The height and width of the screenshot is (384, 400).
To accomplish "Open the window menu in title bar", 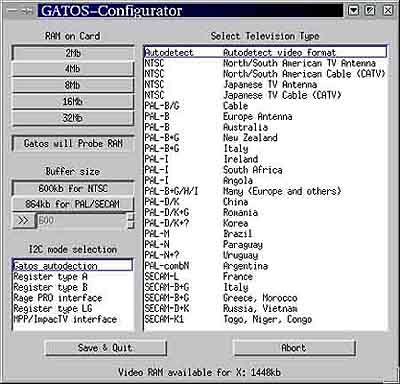I will pos(13,11).
